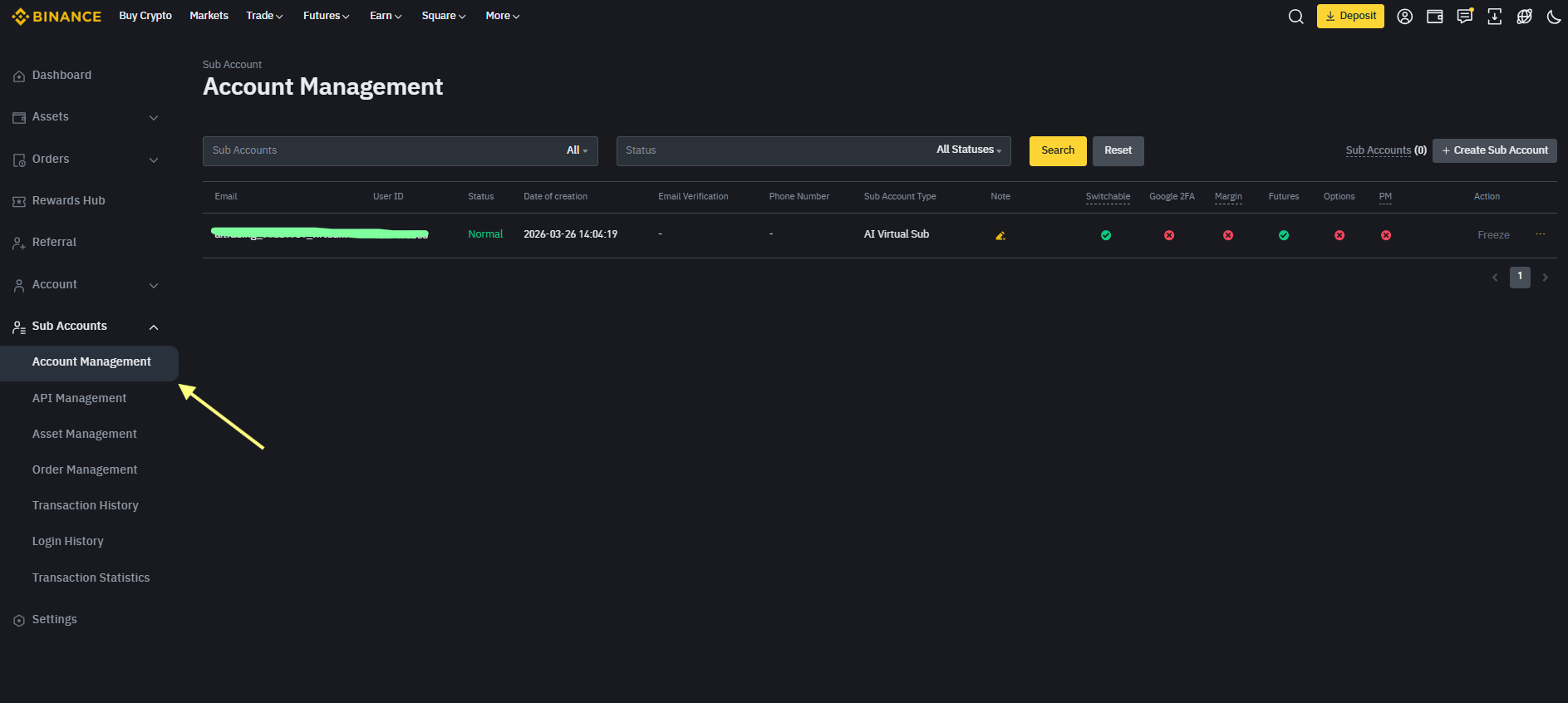This screenshot has height=703, width=1568.
Task: Edit the sub account note pencil icon
Action: click(x=1000, y=235)
